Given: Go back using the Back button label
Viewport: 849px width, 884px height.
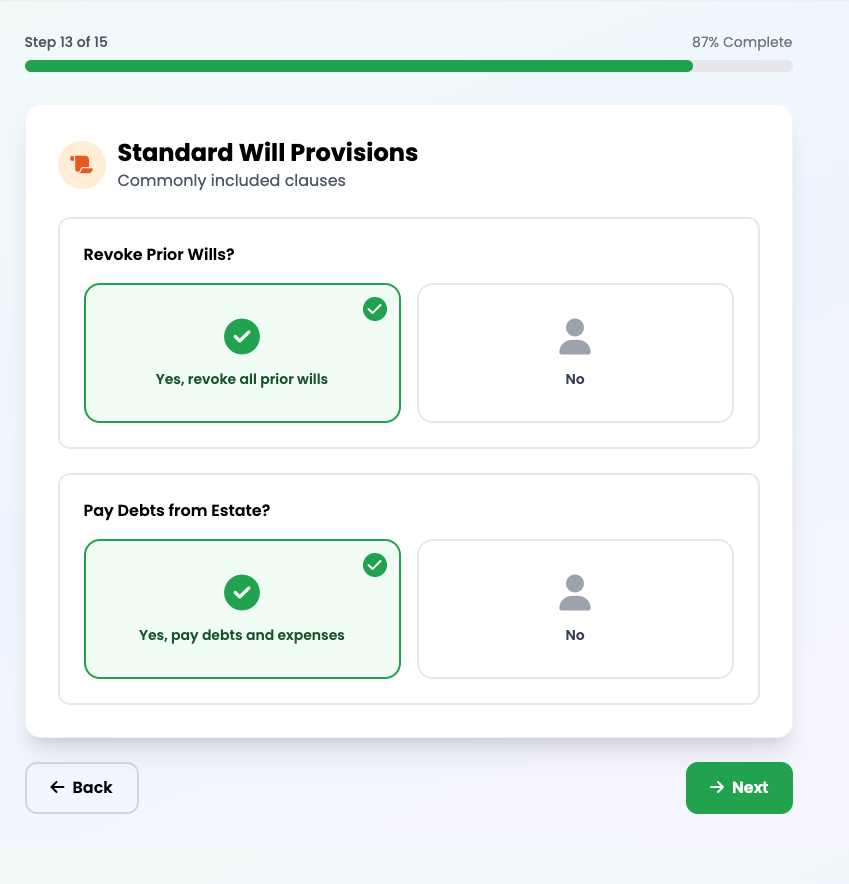Looking at the screenshot, I should coord(93,788).
